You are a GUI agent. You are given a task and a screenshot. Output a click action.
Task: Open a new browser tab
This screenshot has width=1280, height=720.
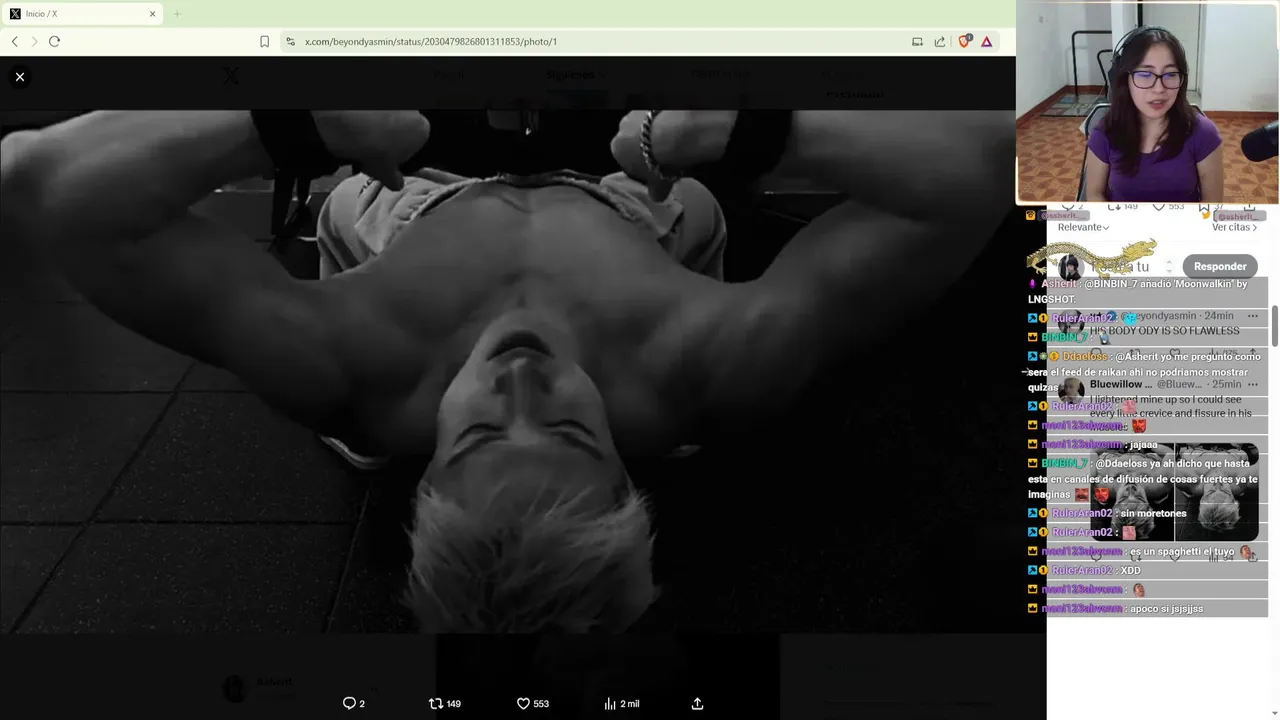177,14
